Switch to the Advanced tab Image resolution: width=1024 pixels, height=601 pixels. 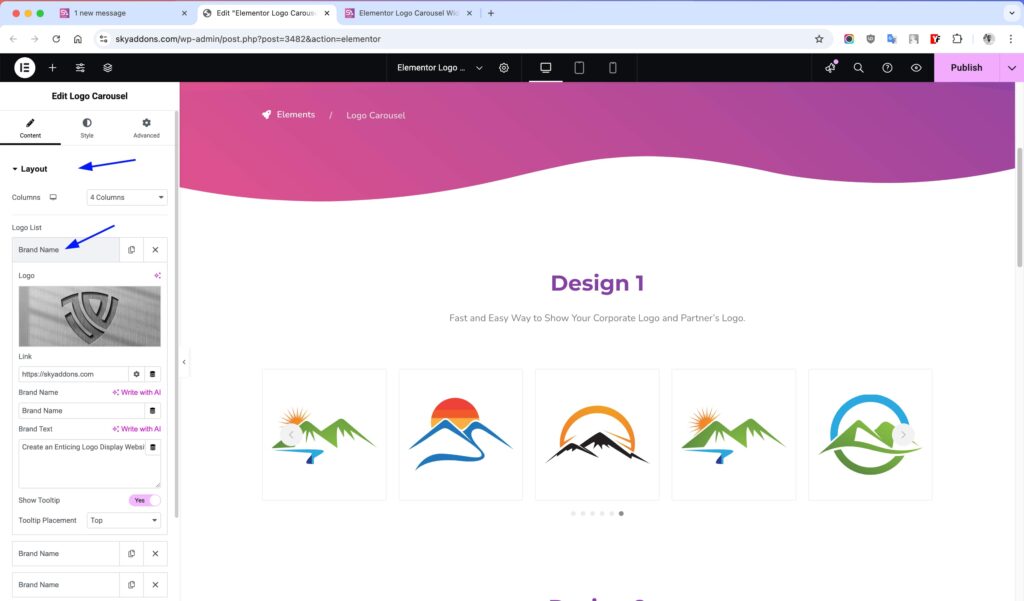click(x=146, y=128)
